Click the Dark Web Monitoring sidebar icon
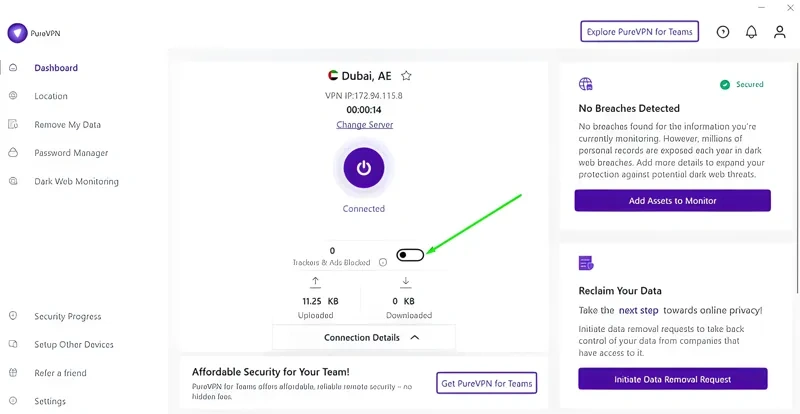 pyautogui.click(x=13, y=181)
